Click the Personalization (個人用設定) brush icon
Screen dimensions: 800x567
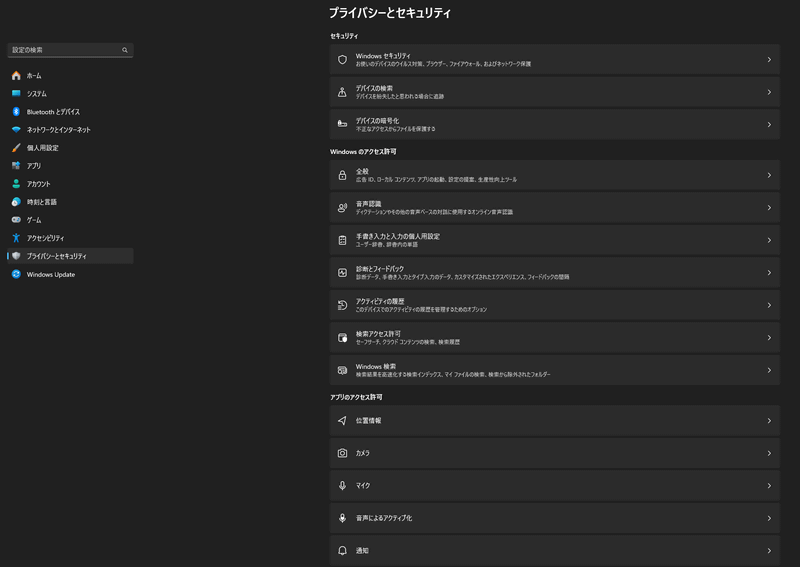[x=16, y=147]
